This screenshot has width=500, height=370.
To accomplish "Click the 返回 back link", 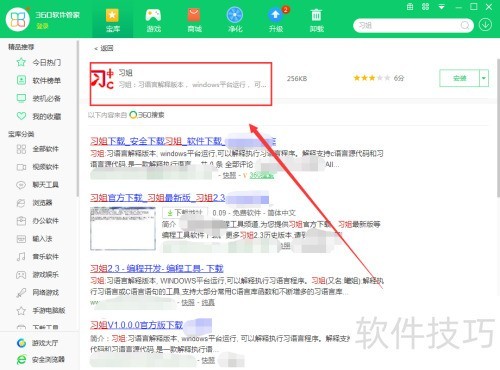I will click(x=104, y=48).
